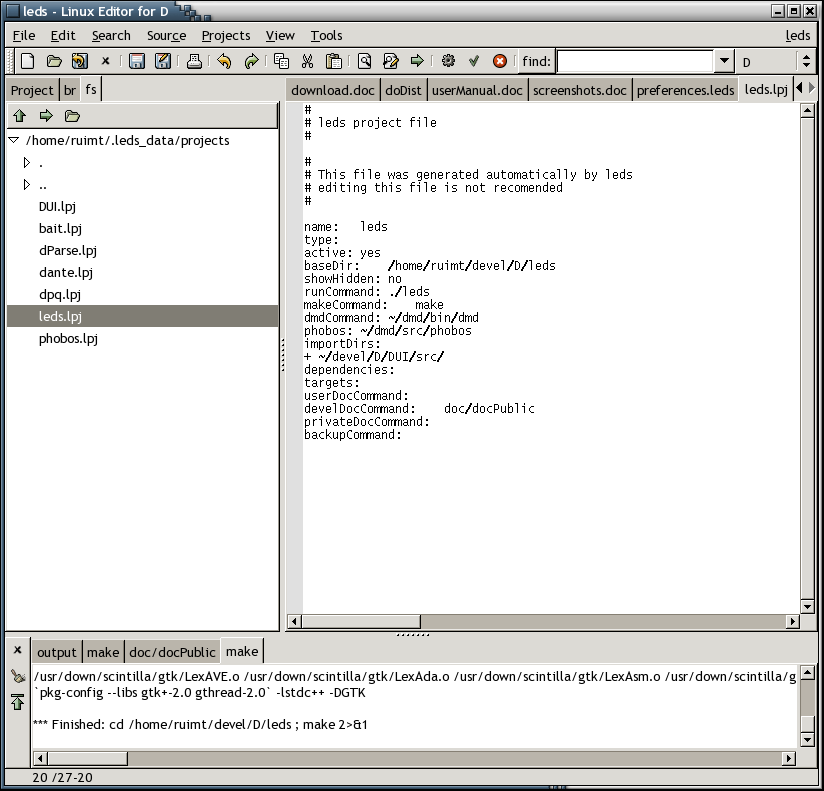Select the fs side tab
This screenshot has height=791, width=824.
click(91, 89)
